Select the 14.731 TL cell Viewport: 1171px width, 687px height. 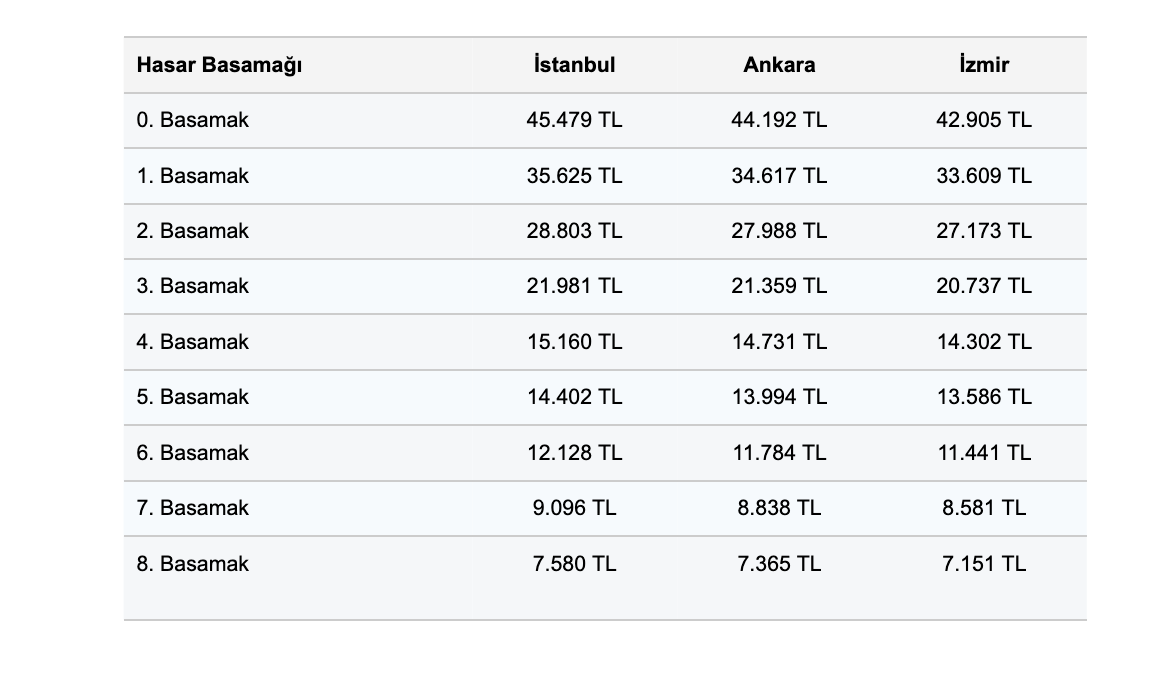pos(779,342)
